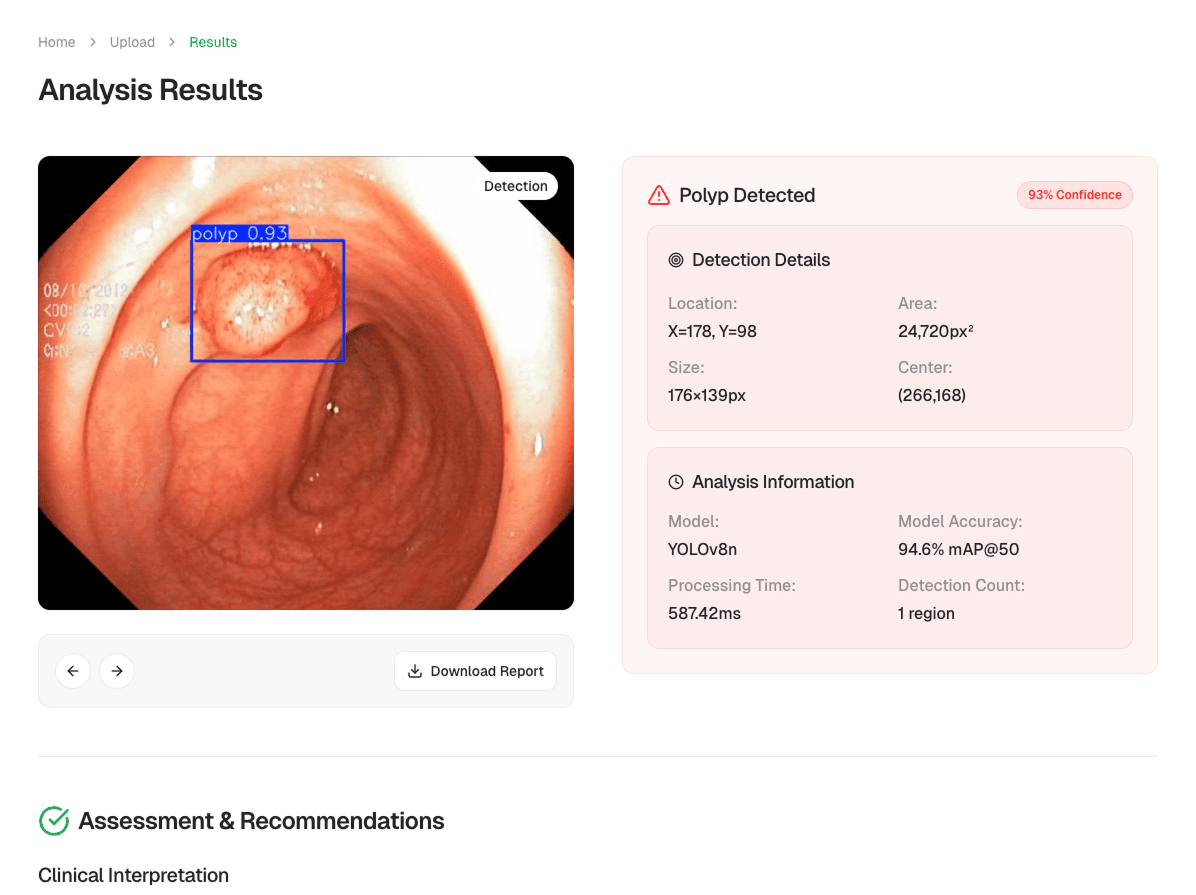Click the download icon in Download Report
The height and width of the screenshot is (895, 1196).
click(415, 671)
